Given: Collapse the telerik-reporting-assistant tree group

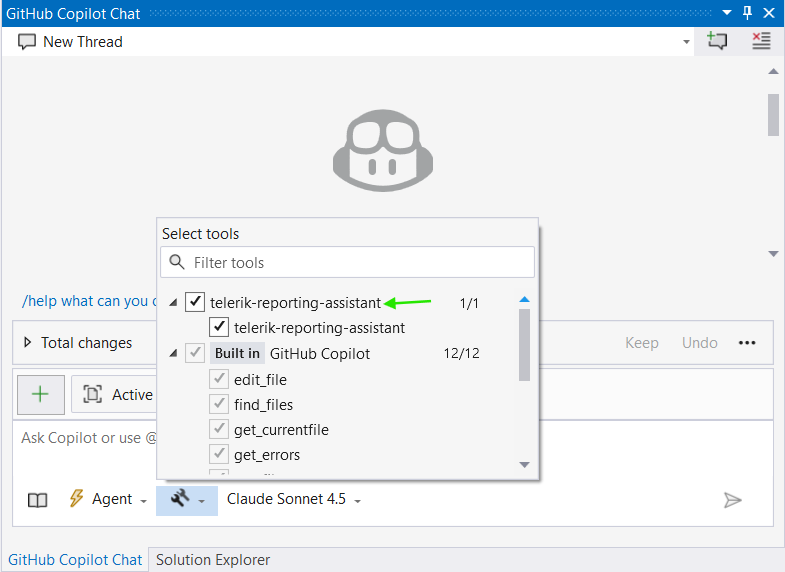Looking at the screenshot, I should 173,303.
